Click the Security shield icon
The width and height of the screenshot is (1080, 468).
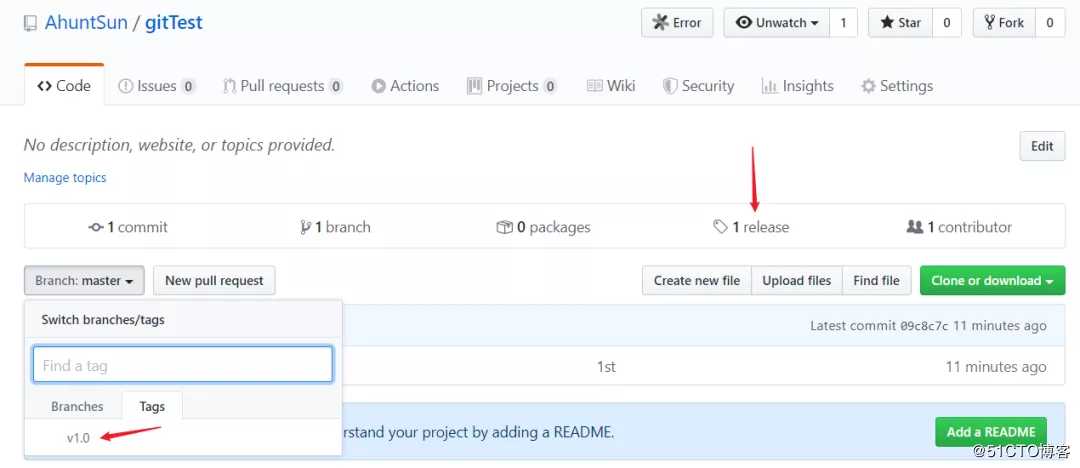coord(669,86)
